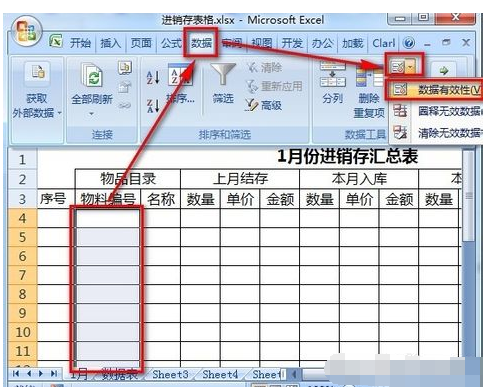
Task: Sort descending Z to A
Action: (x=153, y=105)
